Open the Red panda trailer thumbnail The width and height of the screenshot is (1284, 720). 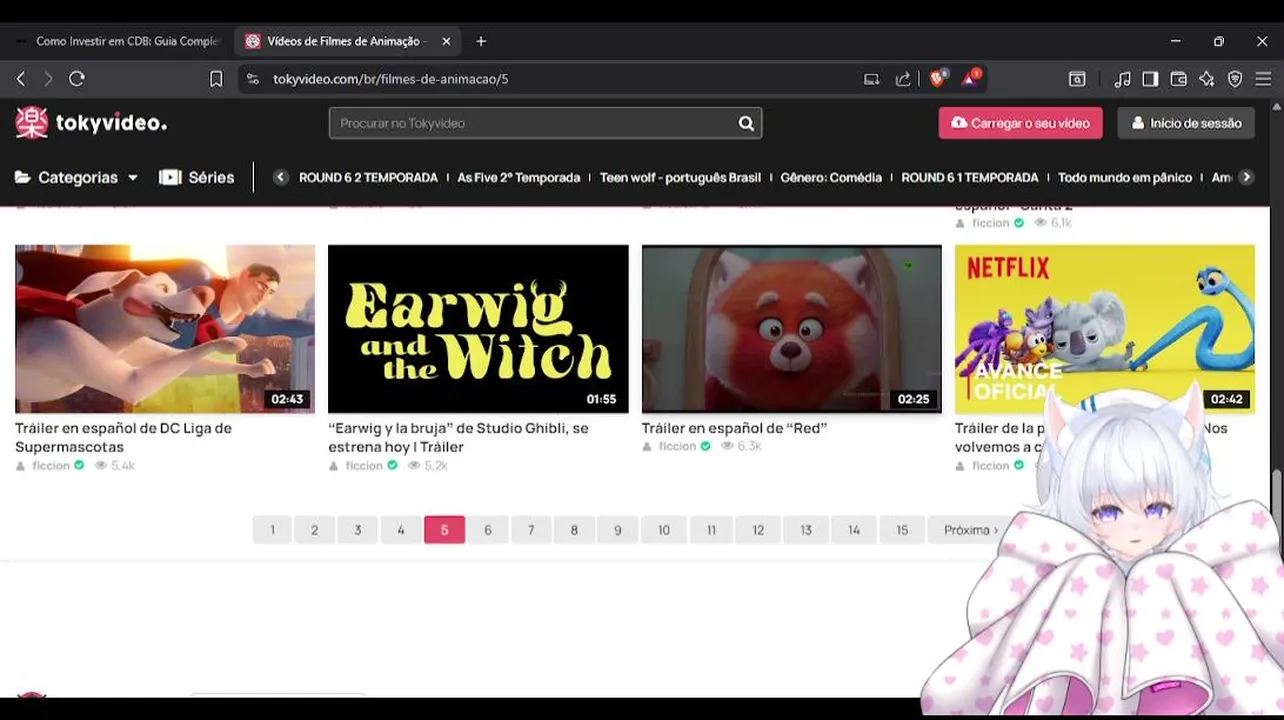[791, 329]
